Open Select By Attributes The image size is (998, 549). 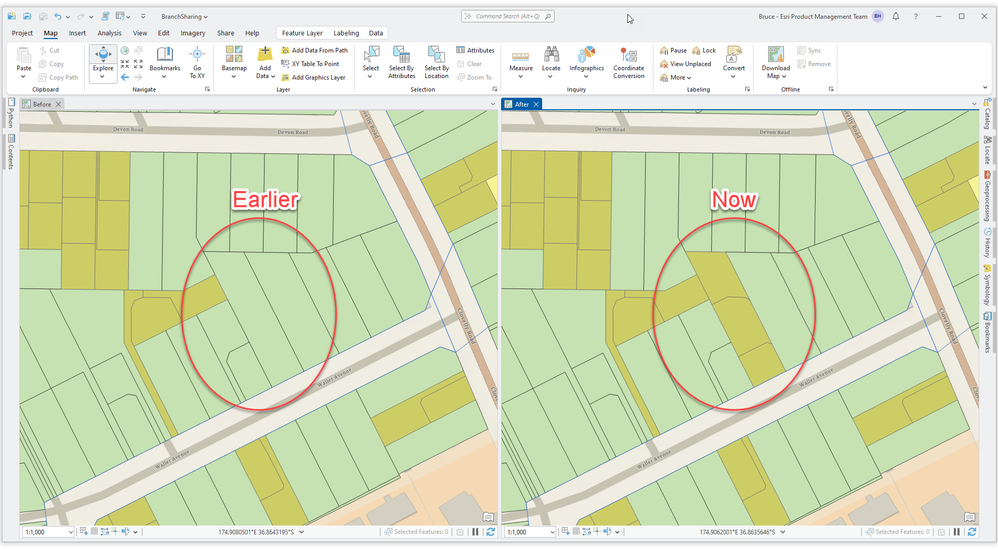click(402, 62)
